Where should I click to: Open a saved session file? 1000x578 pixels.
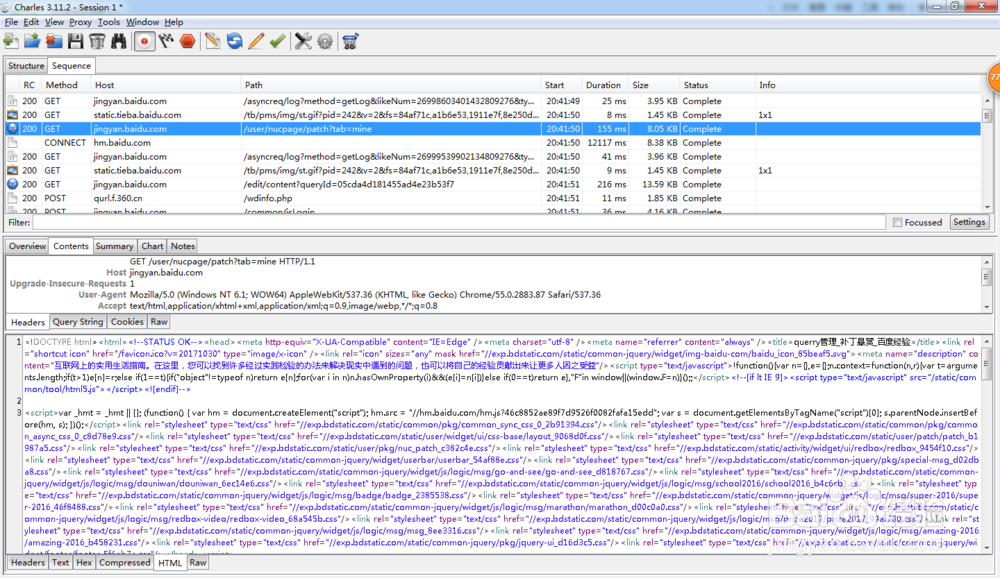(x=33, y=41)
